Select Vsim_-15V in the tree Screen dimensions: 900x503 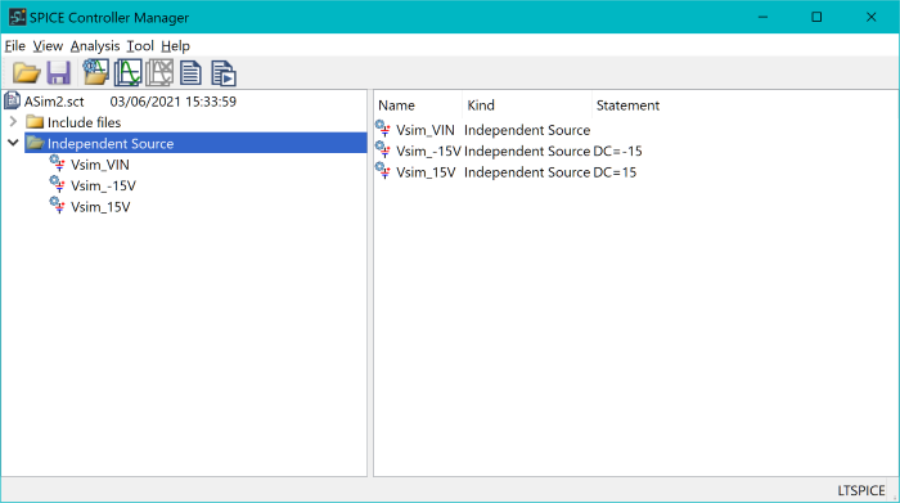click(103, 186)
